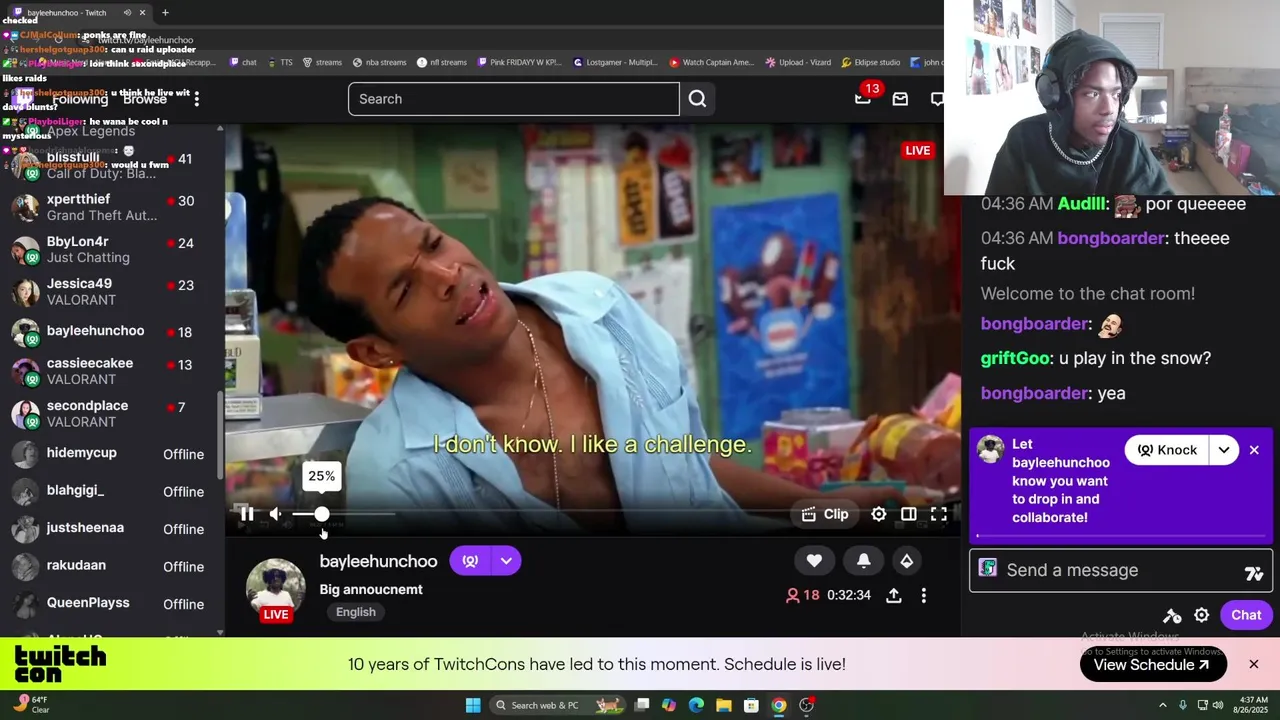Go to the Browse tab
The width and height of the screenshot is (1280, 720).
point(145,99)
